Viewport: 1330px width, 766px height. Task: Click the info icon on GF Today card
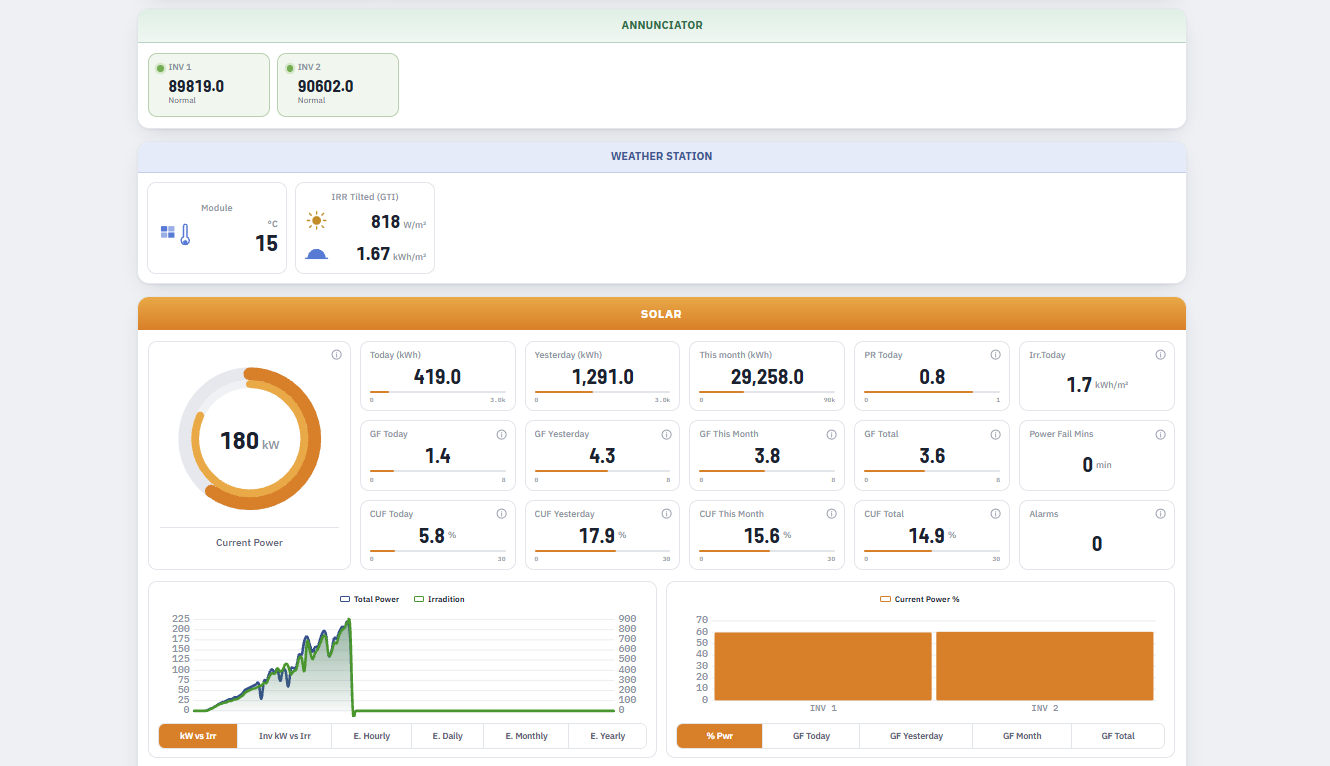pyautogui.click(x=501, y=435)
